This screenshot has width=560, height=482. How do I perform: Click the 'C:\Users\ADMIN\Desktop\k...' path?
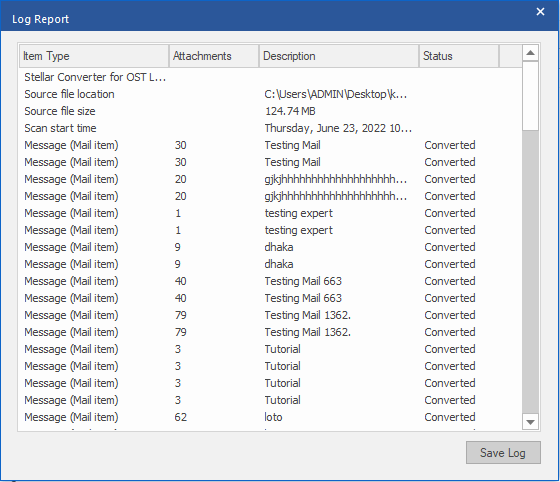tap(336, 94)
